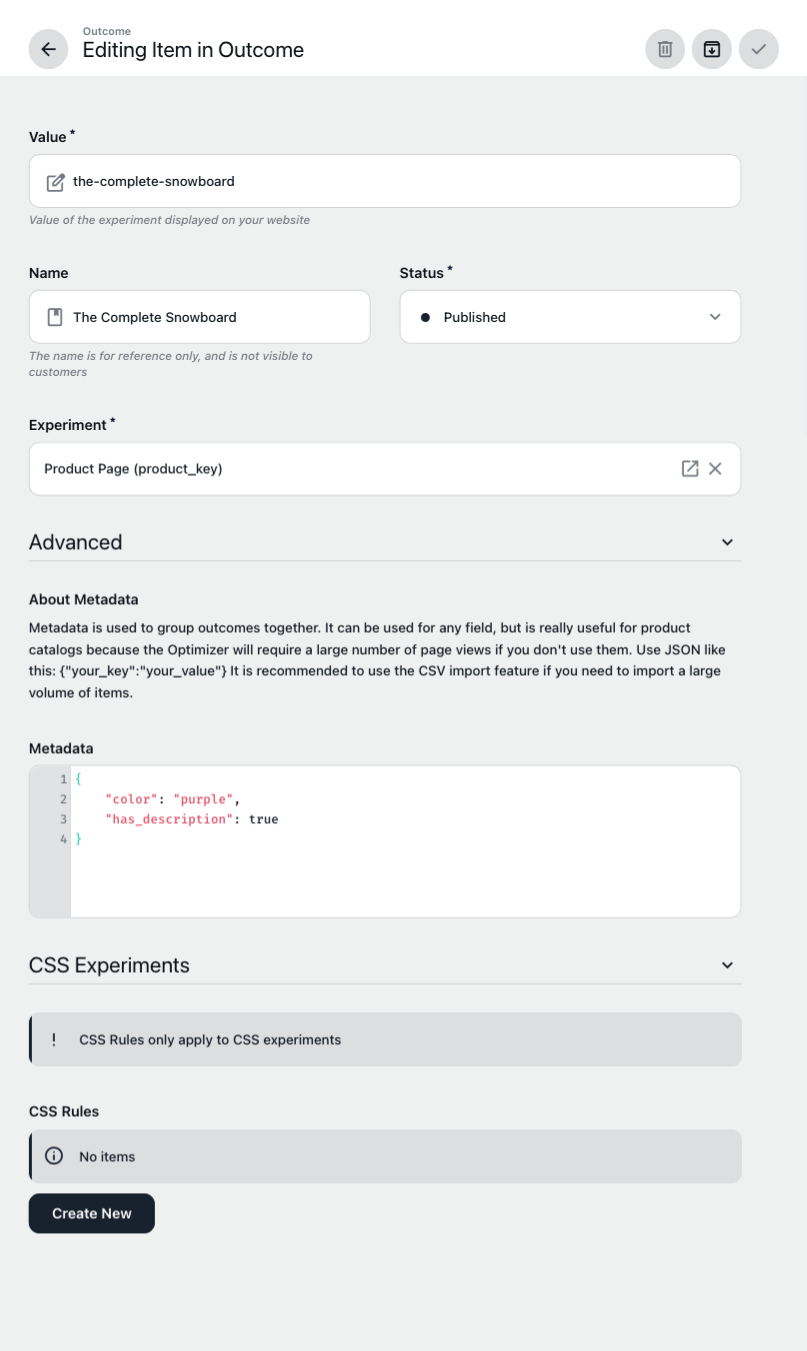Collapse the CSS Experiments section

pos(727,965)
